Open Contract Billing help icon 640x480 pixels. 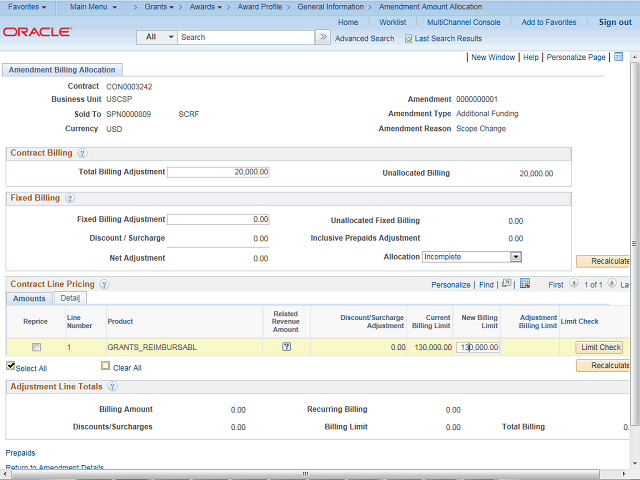point(82,153)
